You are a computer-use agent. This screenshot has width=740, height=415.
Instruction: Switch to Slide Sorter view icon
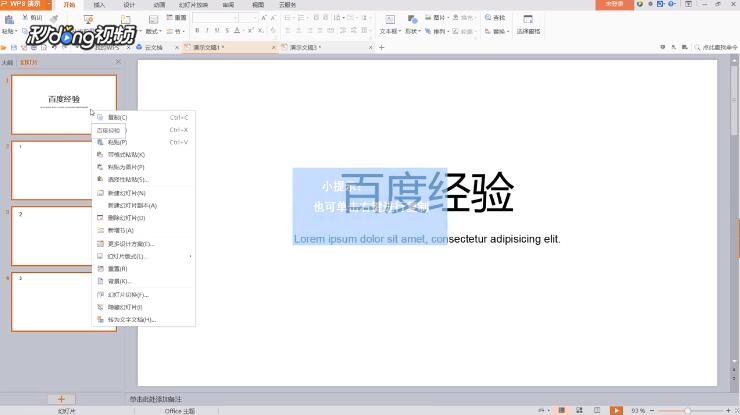tap(579, 411)
